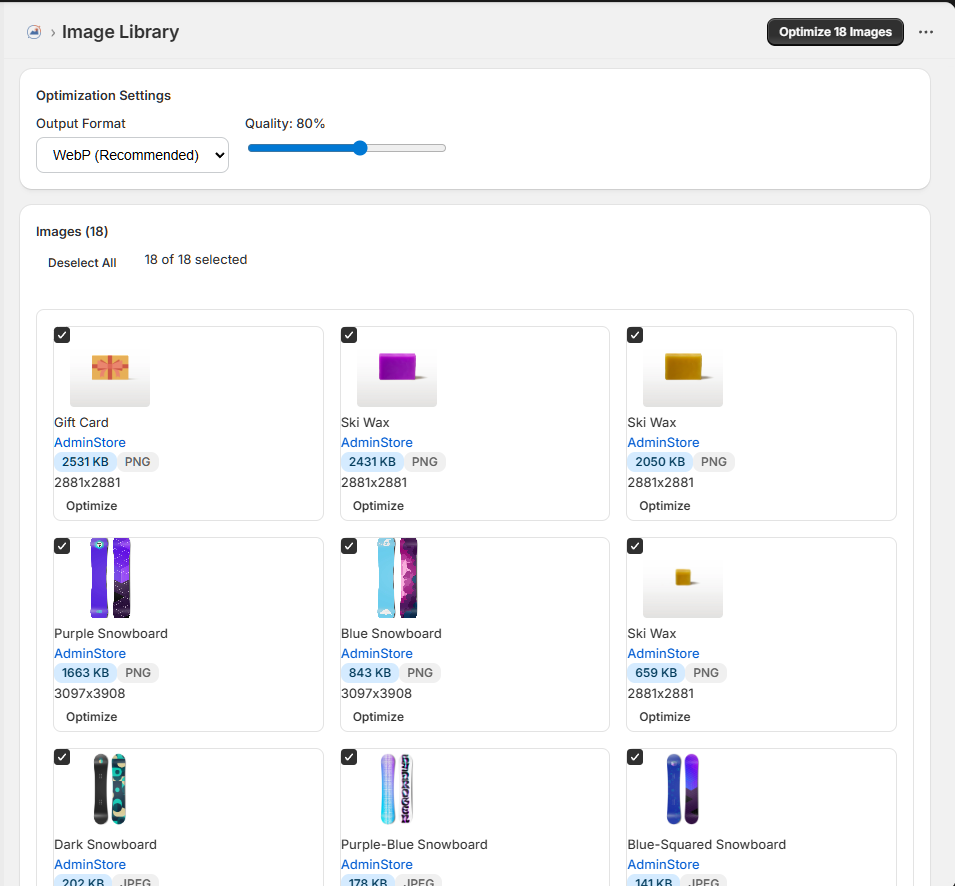Click Optimize on the 2431 KB Ski Wax
The image size is (955, 886).
pos(378,505)
